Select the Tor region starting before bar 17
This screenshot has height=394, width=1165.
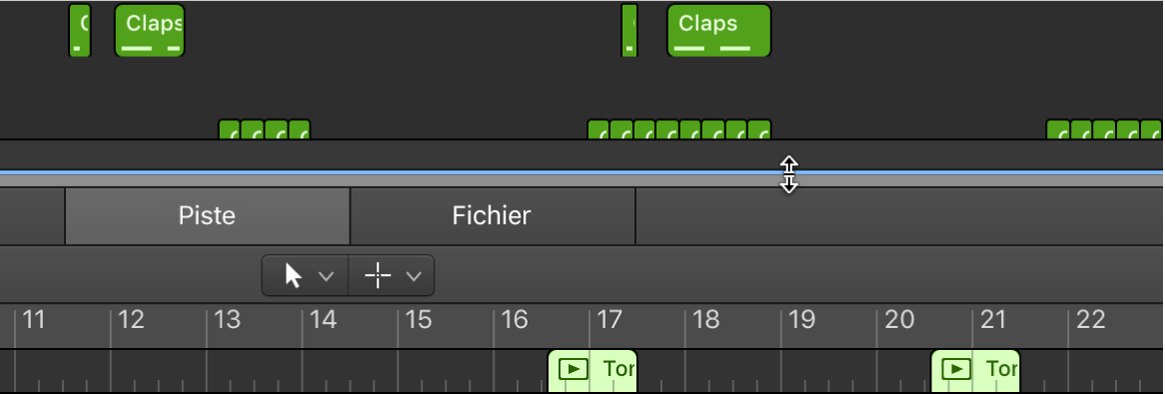pos(592,371)
